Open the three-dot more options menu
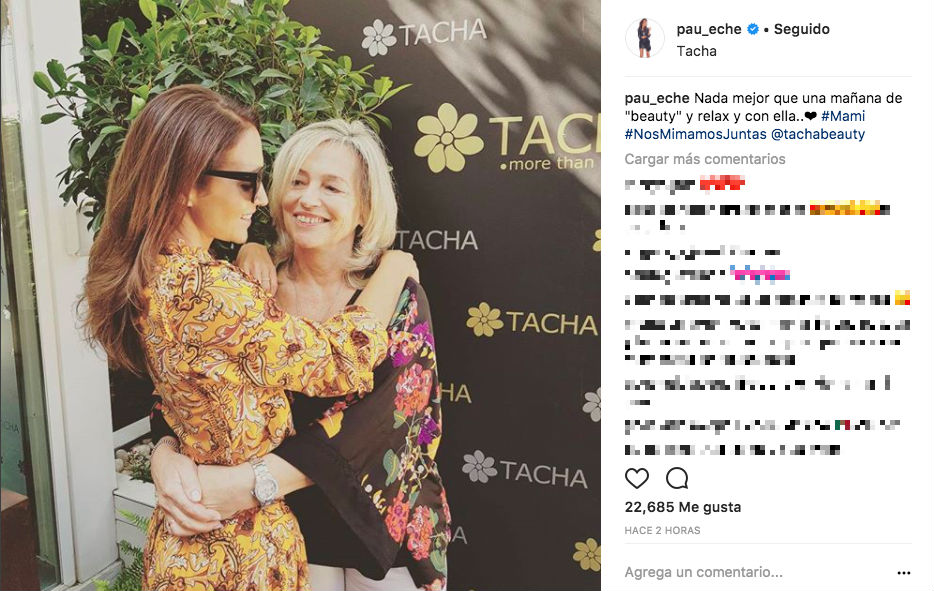This screenshot has height=591, width=934. [x=904, y=573]
